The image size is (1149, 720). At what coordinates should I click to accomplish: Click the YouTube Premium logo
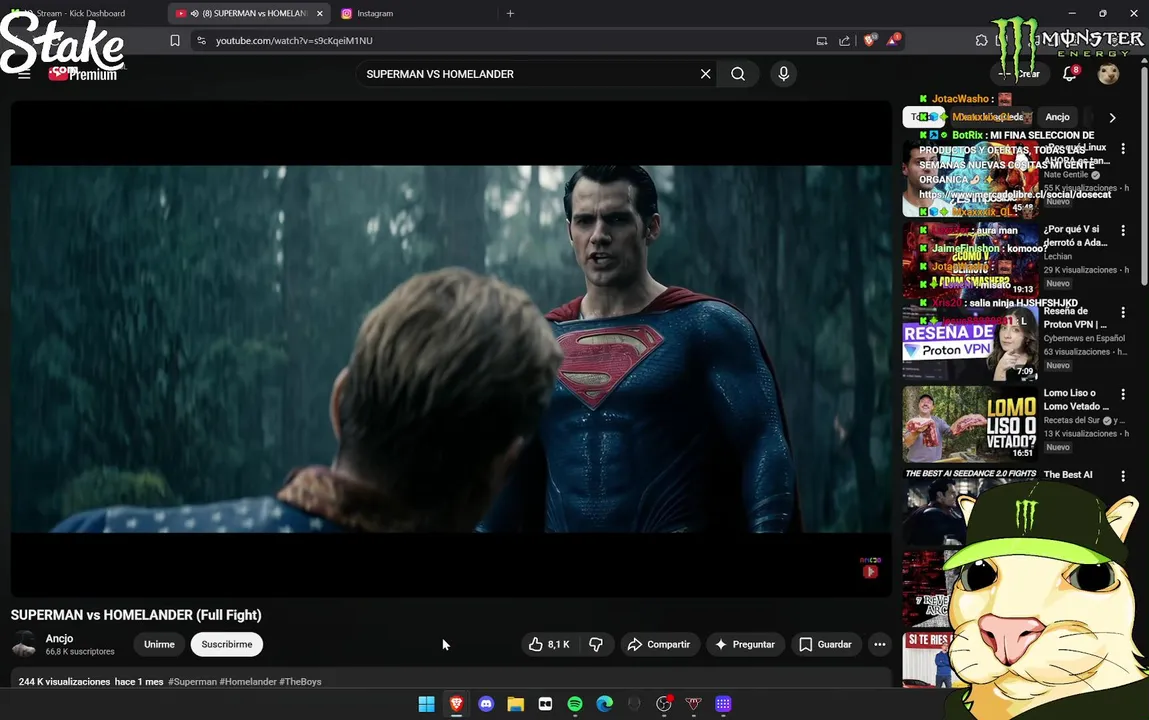[x=83, y=74]
